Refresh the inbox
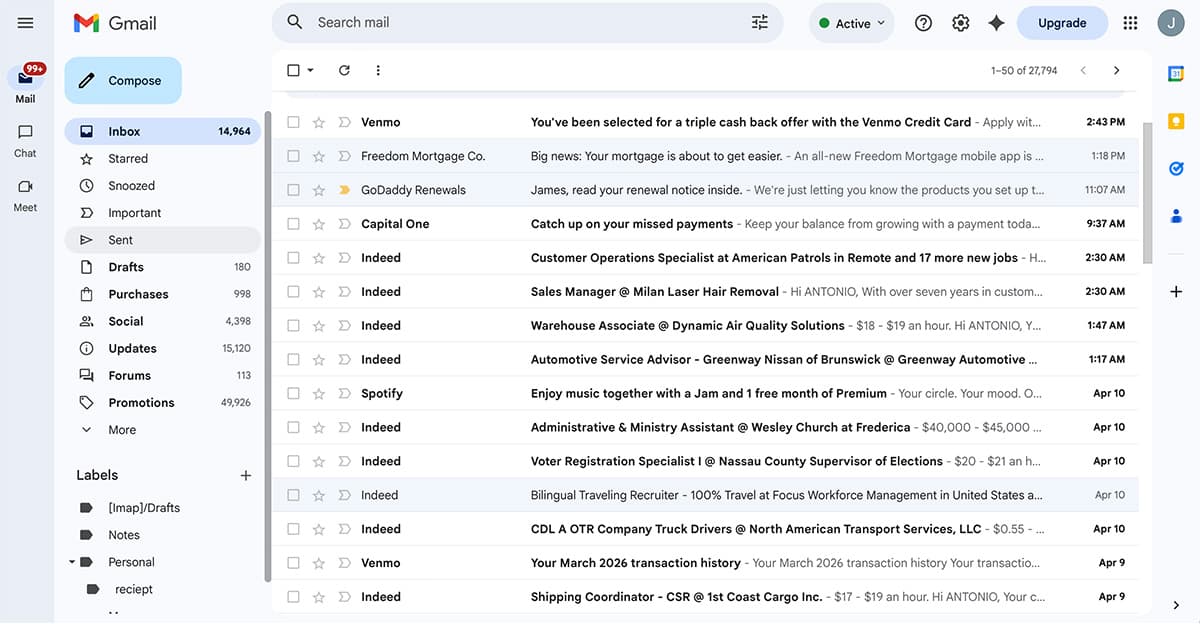 pos(344,70)
